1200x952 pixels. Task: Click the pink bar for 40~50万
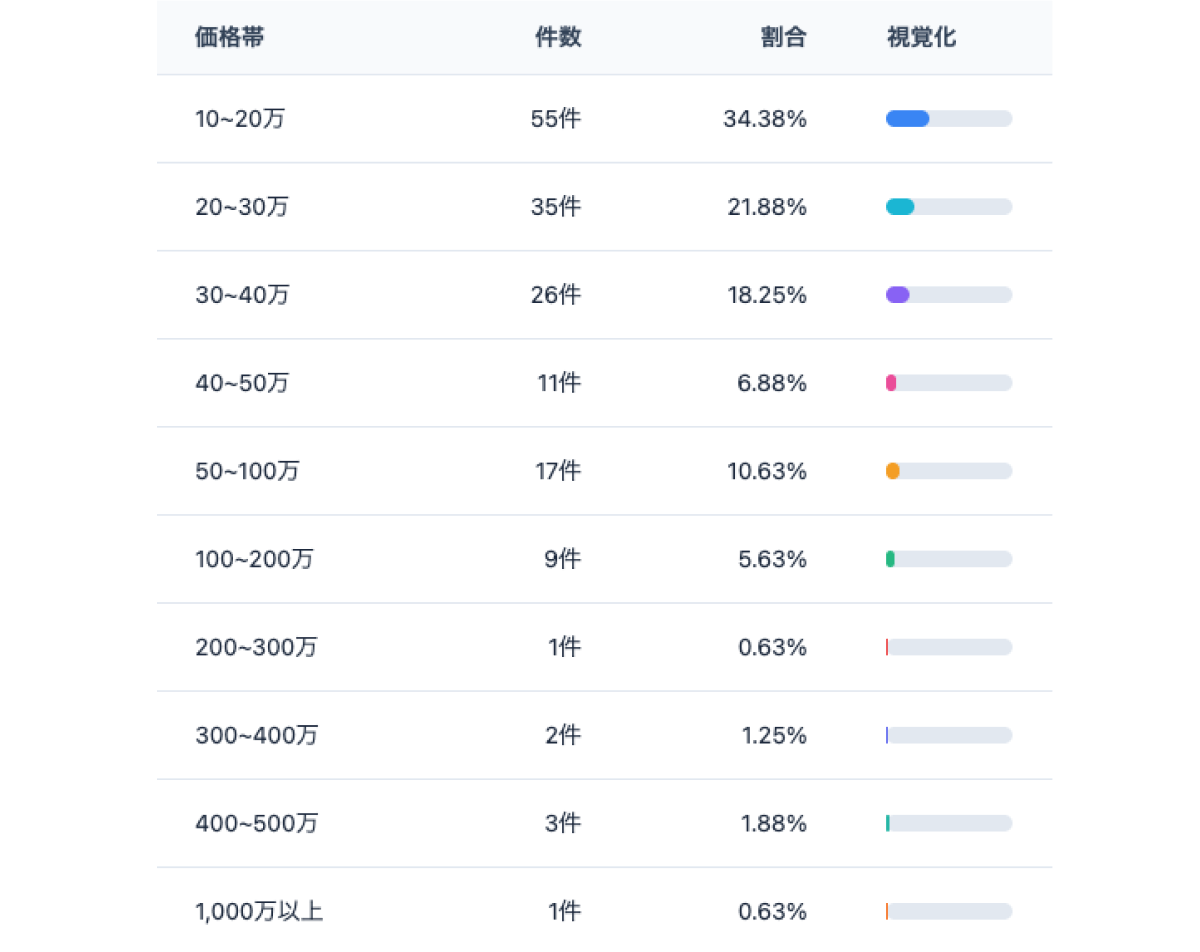point(891,383)
